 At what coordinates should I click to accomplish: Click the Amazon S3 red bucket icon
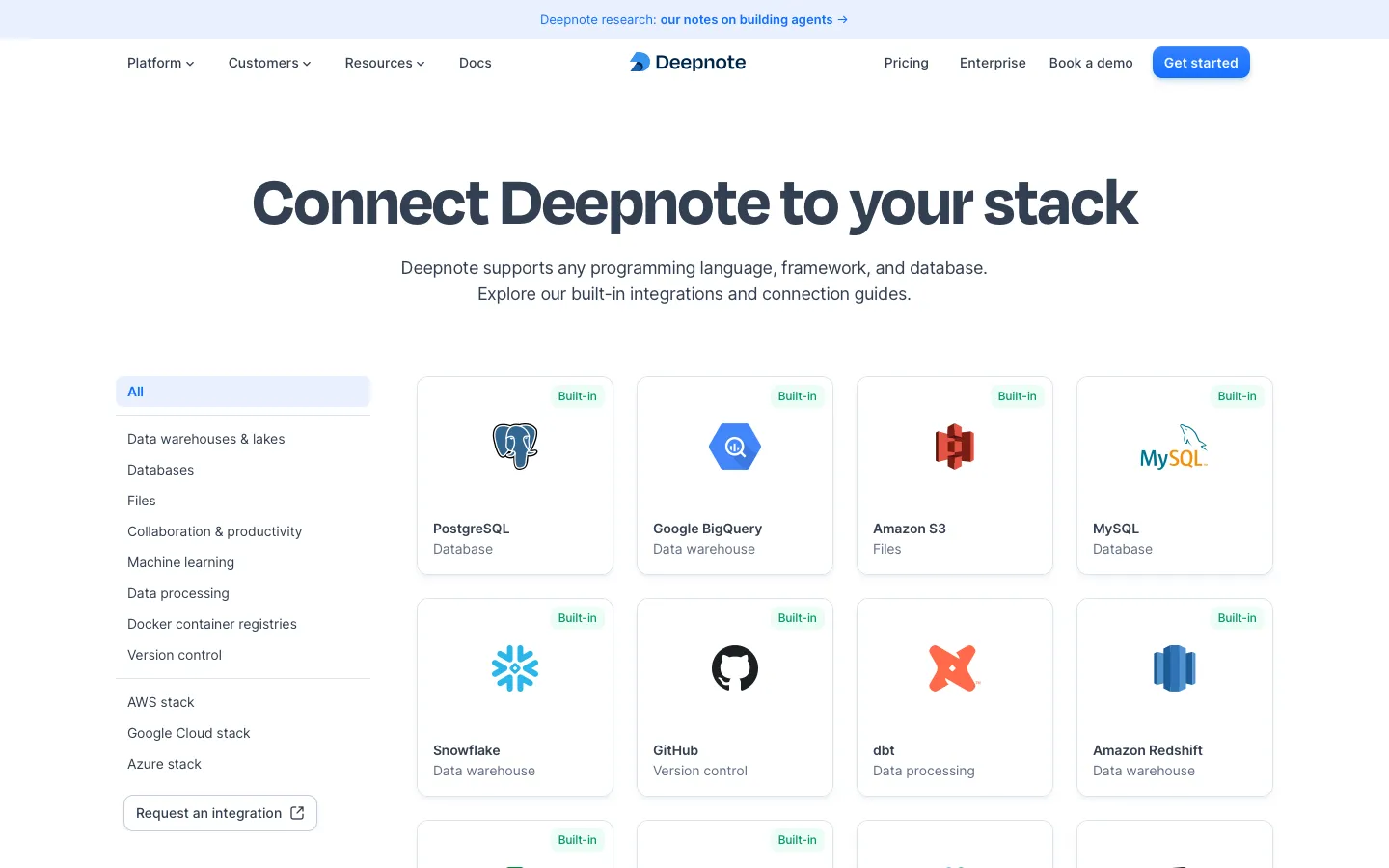pos(955,447)
